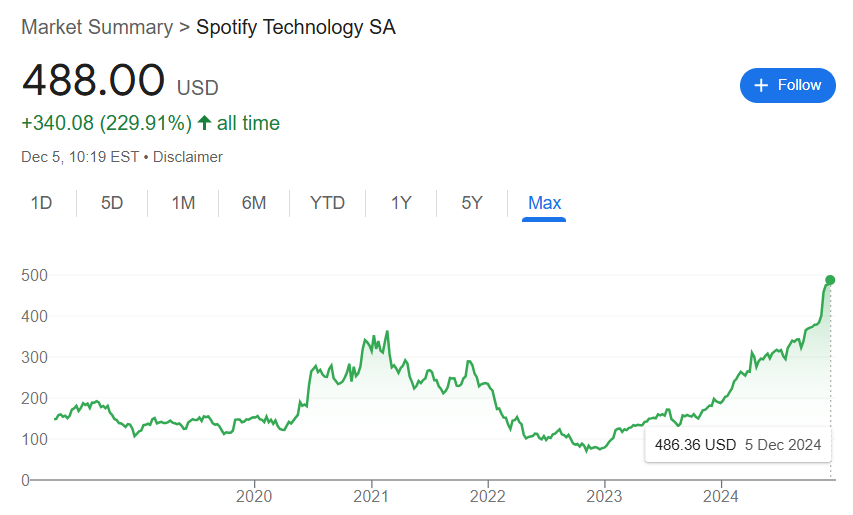Click the 2023 label on the time axis
Image resolution: width=853 pixels, height=515 pixels.
[x=604, y=496]
